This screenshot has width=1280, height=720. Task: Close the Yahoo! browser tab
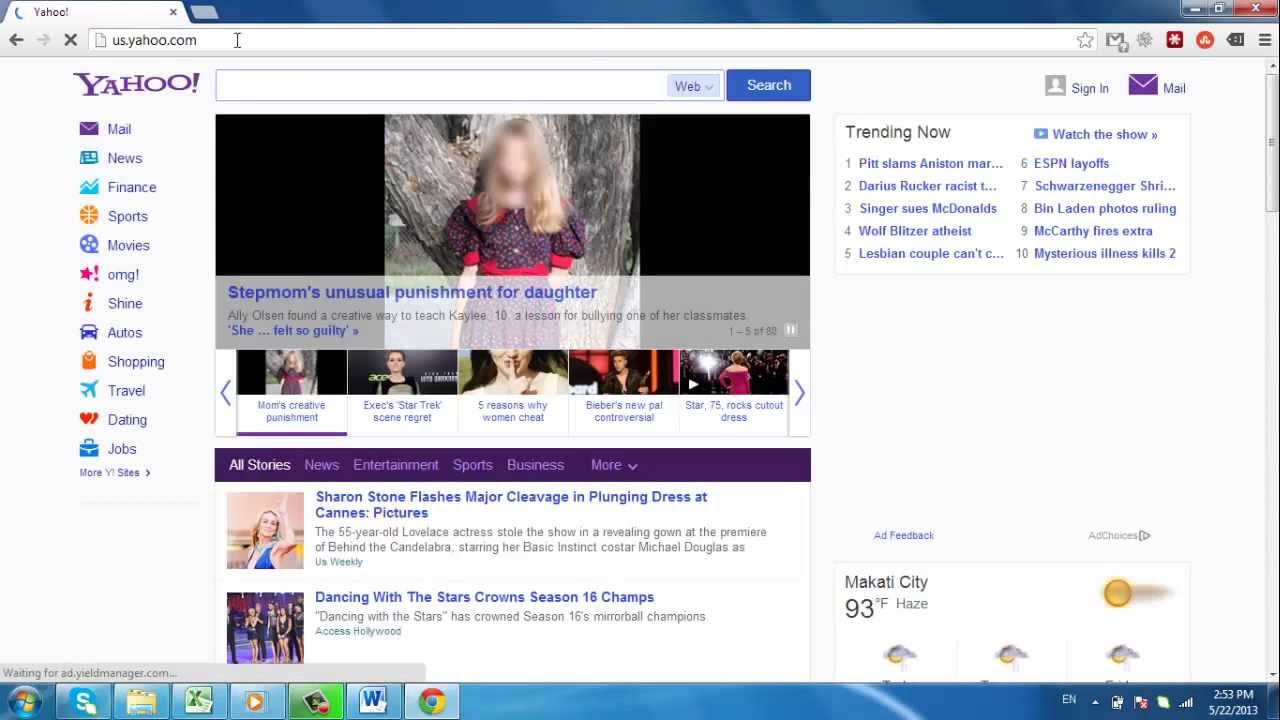pyautogui.click(x=173, y=12)
